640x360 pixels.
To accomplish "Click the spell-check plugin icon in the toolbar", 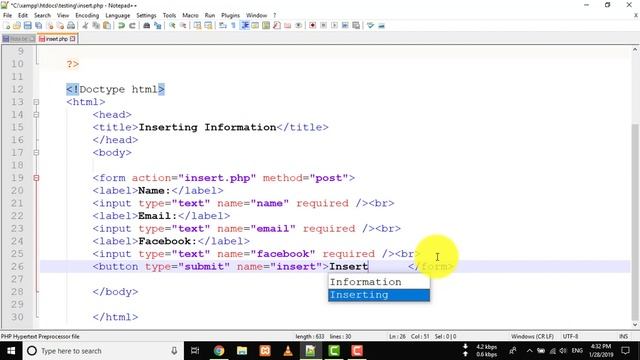I will pos(370,25).
